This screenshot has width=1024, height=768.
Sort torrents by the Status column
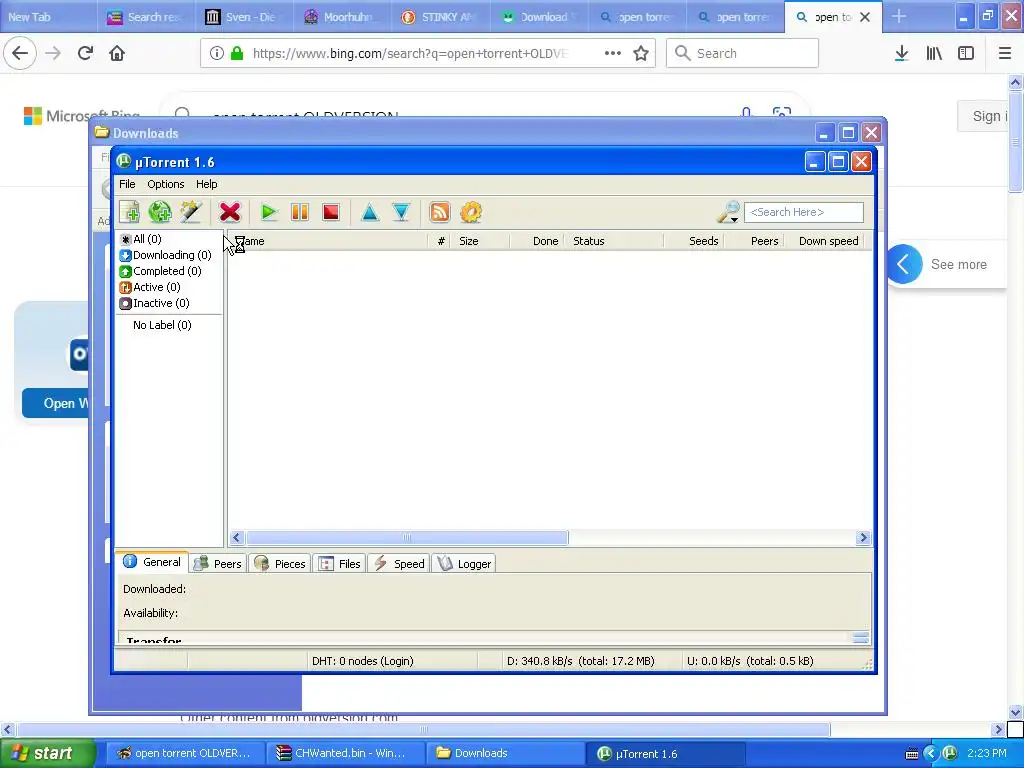click(x=615, y=241)
